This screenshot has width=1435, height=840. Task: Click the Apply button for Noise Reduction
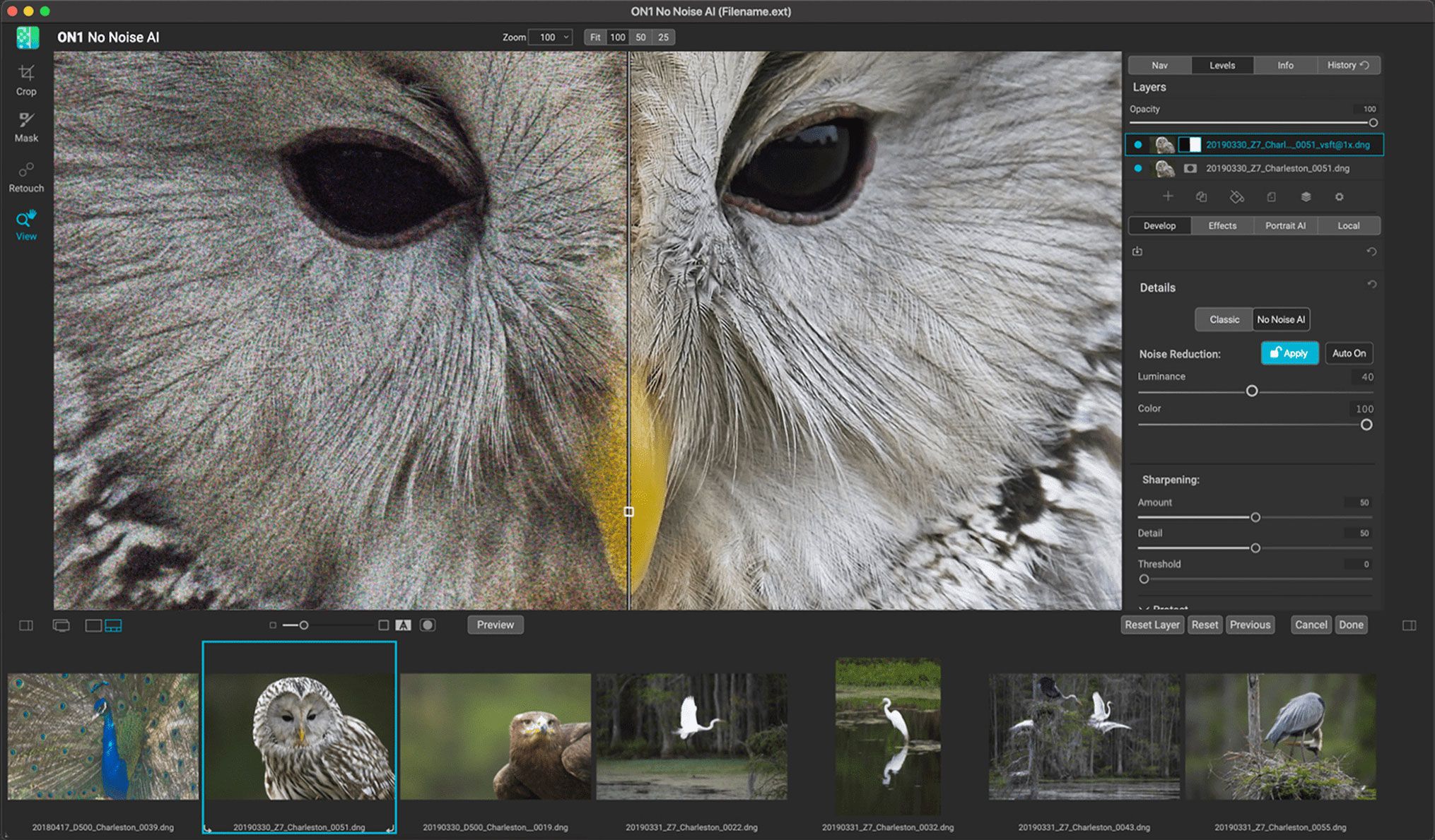1289,353
